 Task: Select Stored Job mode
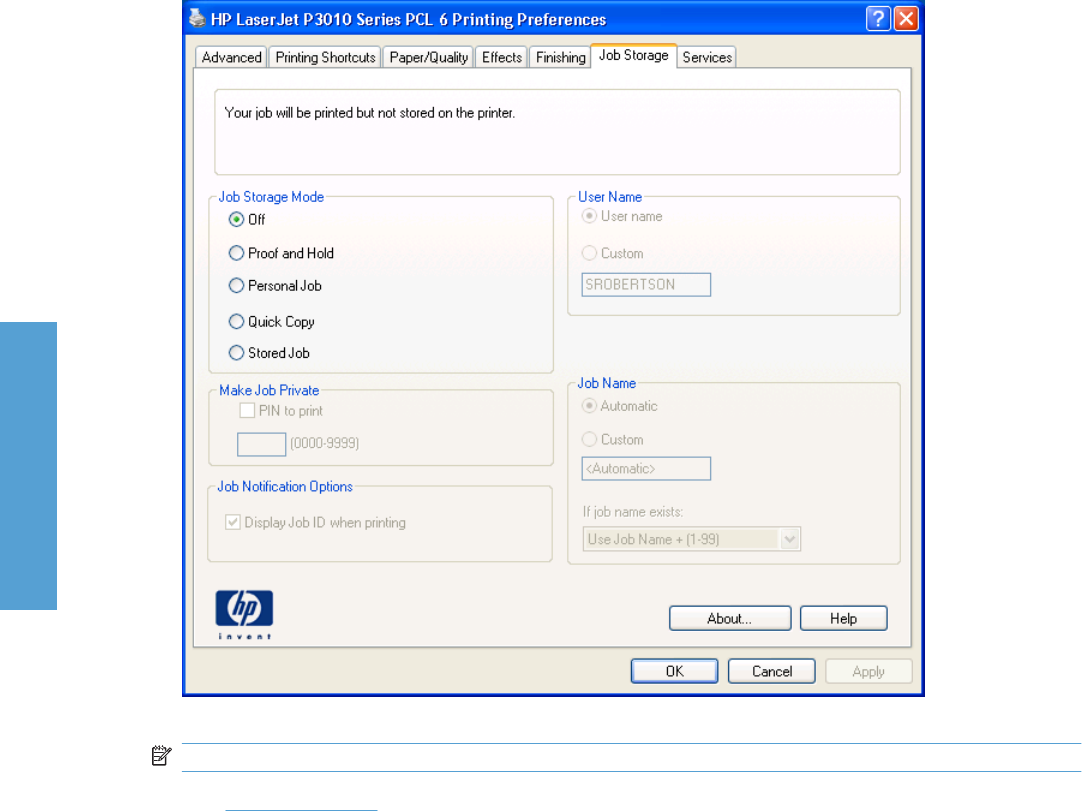tap(236, 353)
